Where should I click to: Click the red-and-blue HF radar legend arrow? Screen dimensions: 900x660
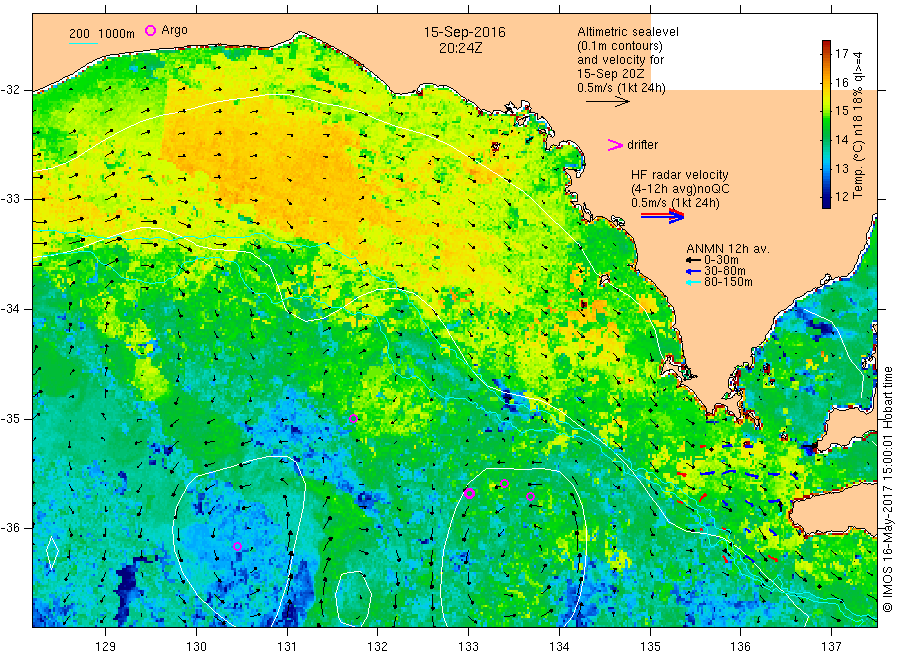click(x=662, y=216)
